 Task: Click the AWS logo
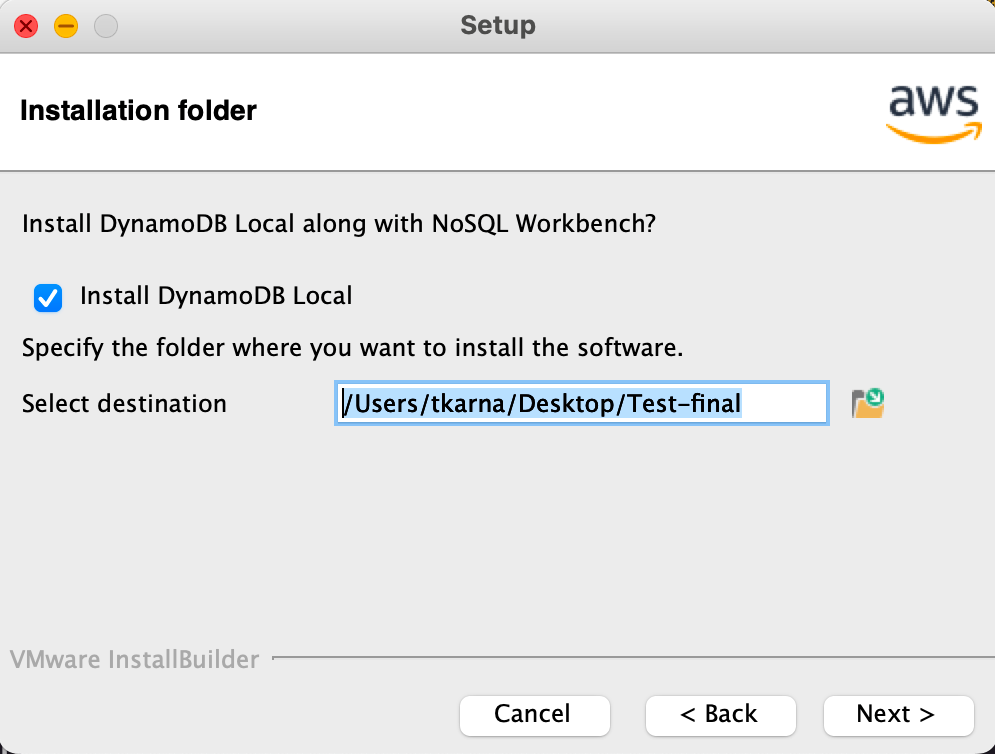tap(932, 112)
